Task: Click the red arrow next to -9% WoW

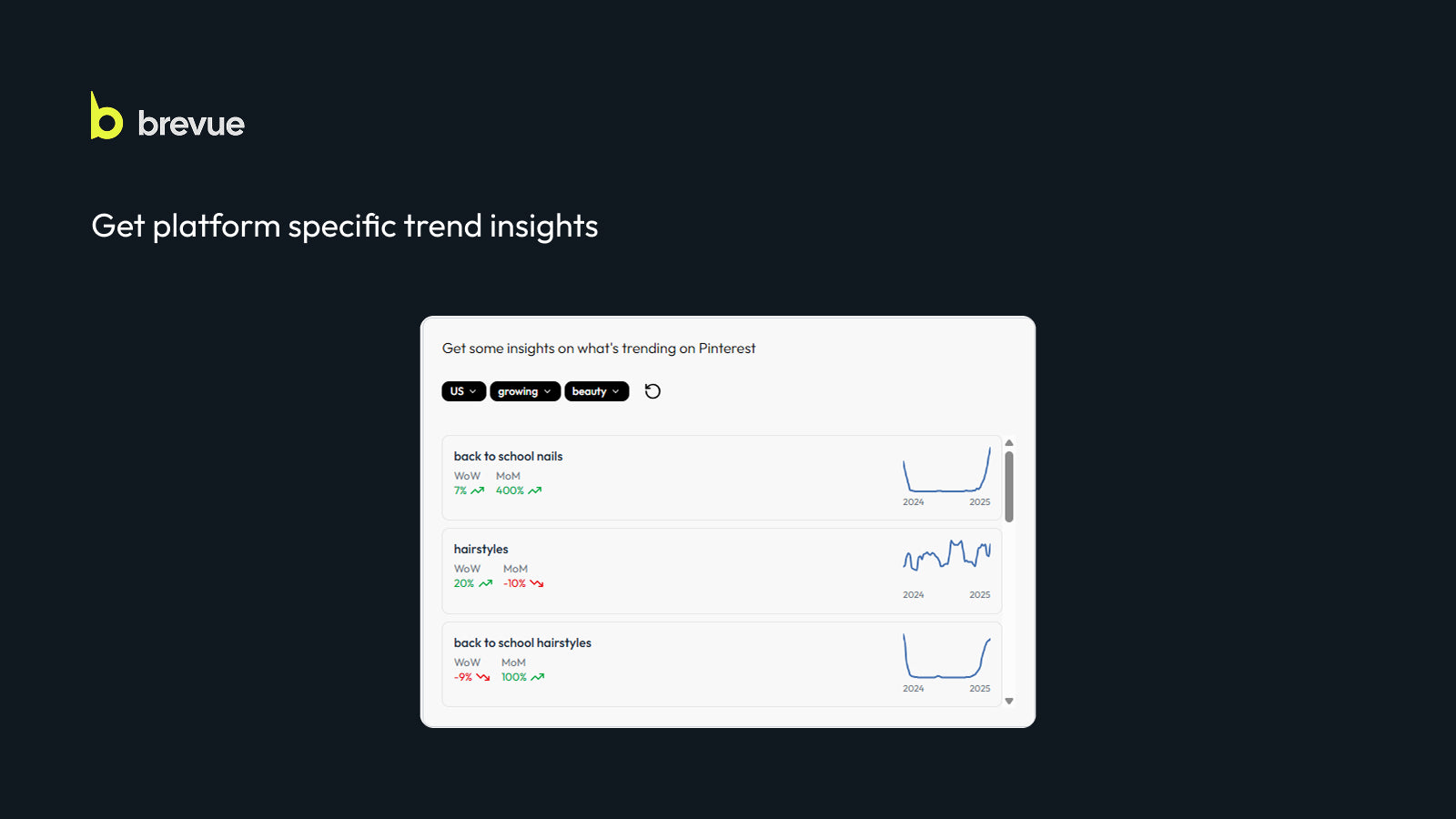Action: point(482,677)
